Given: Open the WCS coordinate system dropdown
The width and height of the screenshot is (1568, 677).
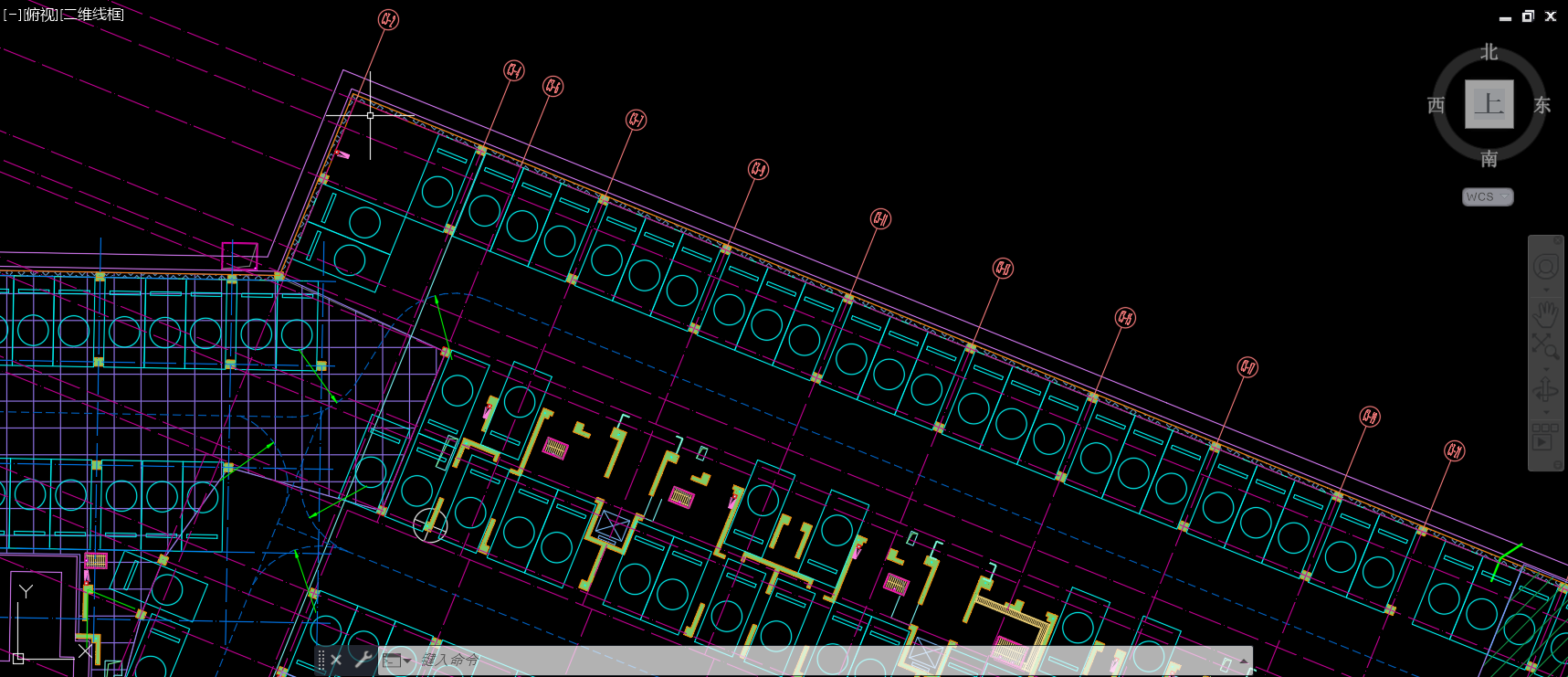Looking at the screenshot, I should tap(1488, 196).
